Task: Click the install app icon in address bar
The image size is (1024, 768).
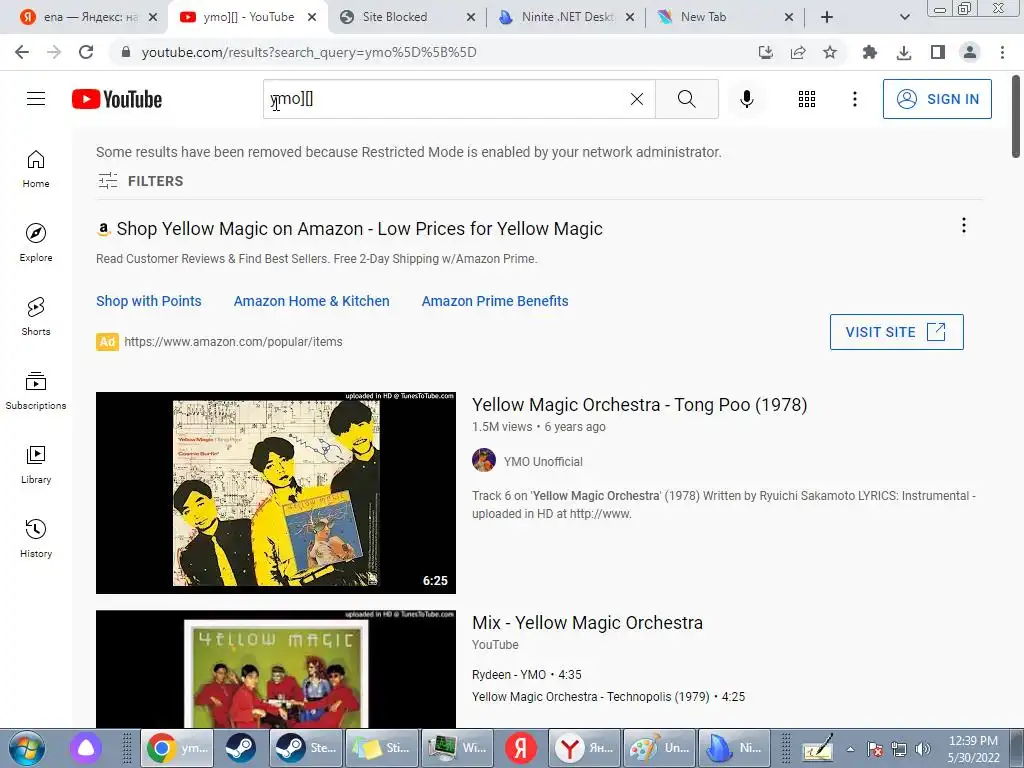Action: [765, 52]
